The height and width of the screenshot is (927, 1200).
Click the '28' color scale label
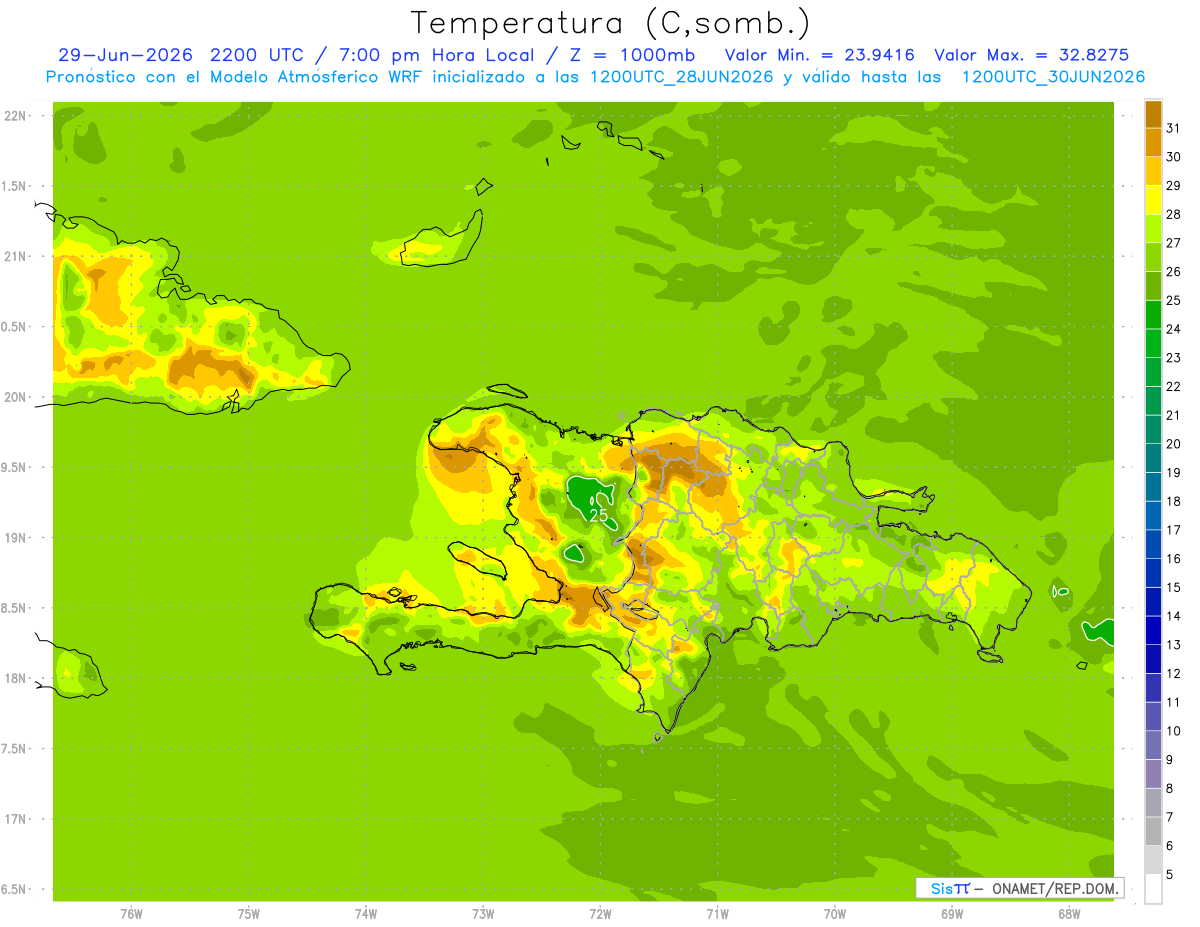(x=1174, y=213)
